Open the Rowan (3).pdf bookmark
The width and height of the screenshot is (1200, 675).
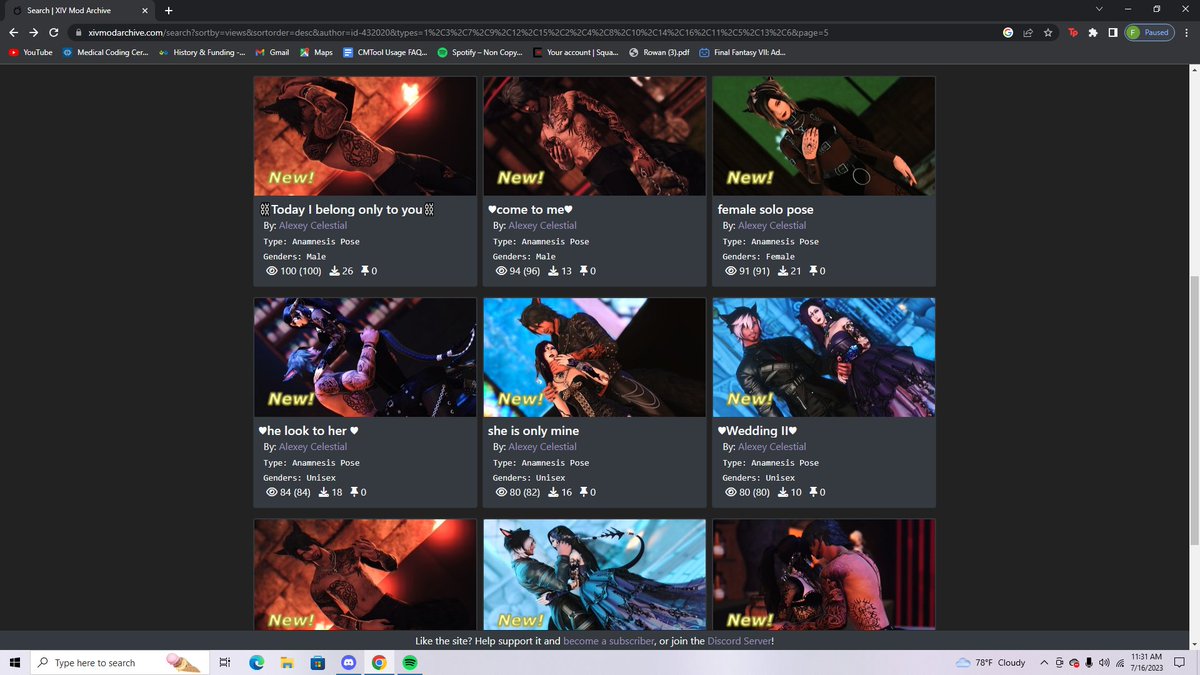pos(660,52)
